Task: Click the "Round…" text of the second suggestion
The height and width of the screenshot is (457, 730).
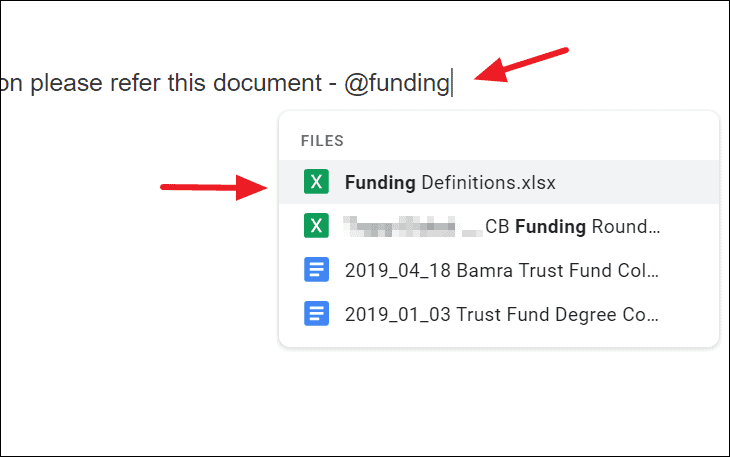Action: coord(625,227)
